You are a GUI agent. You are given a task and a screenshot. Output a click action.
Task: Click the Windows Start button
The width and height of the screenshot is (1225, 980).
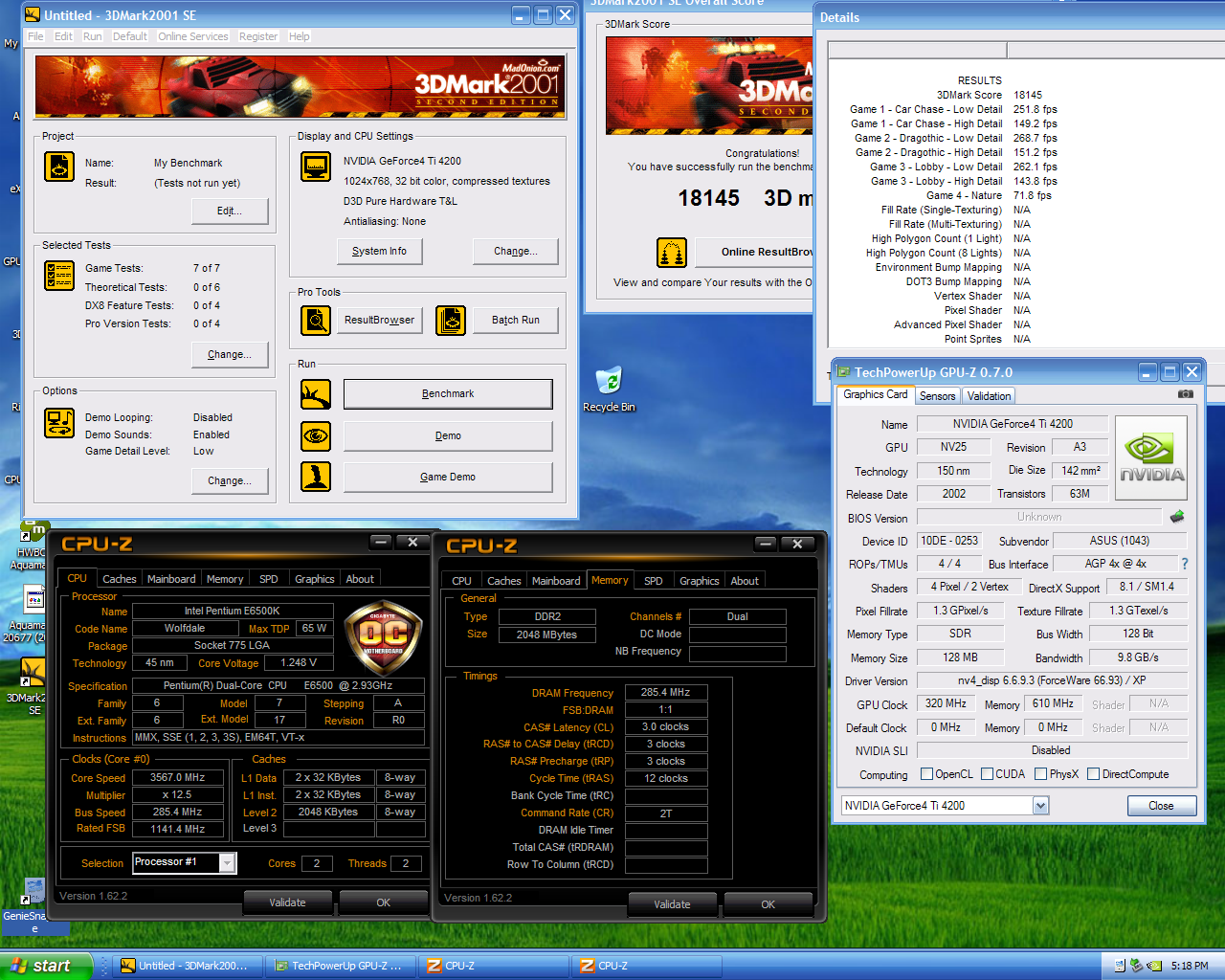coord(46,966)
